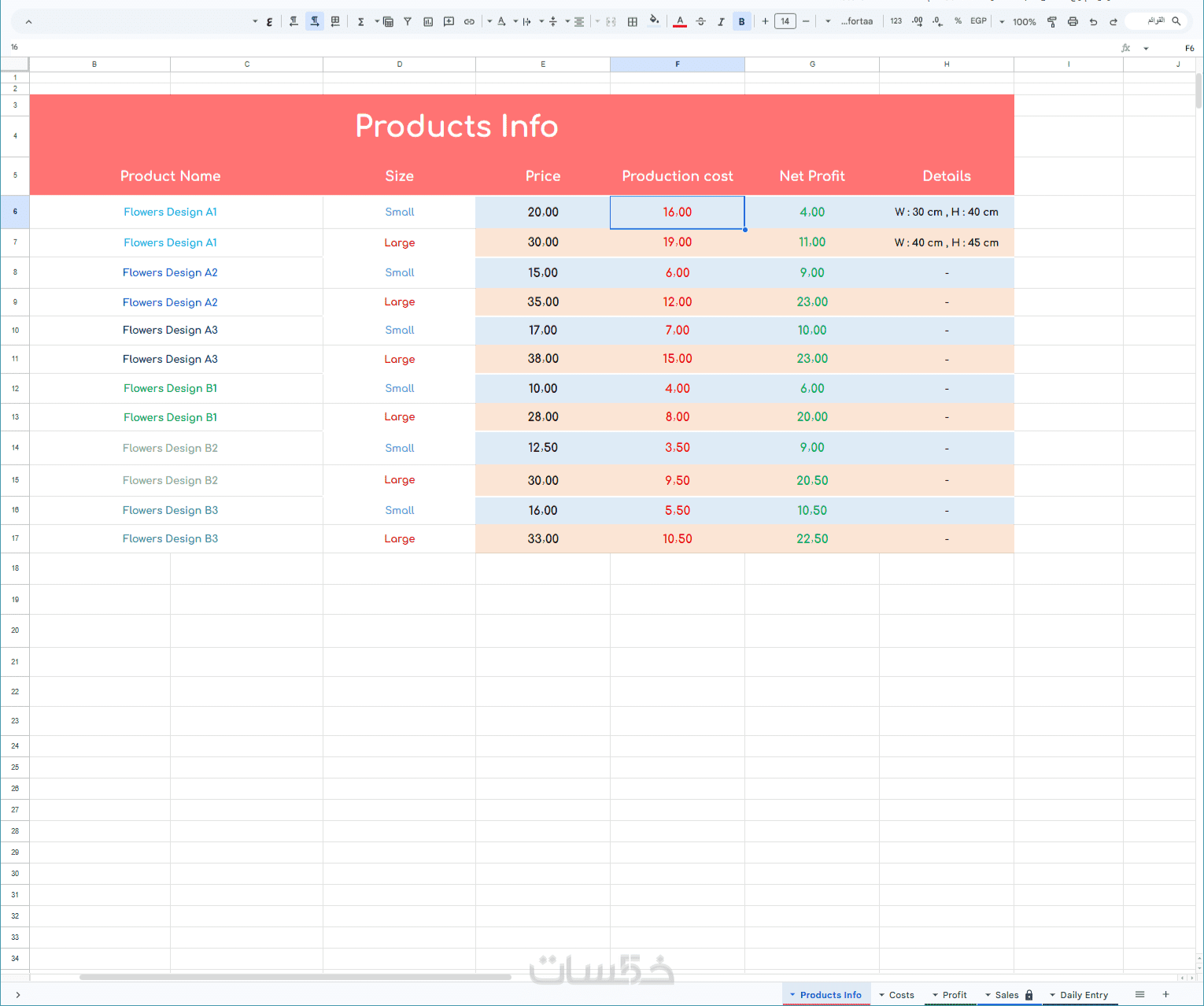The width and height of the screenshot is (1204, 1006).
Task: Open the name box dropdown arrow
Action: [x=1146, y=48]
